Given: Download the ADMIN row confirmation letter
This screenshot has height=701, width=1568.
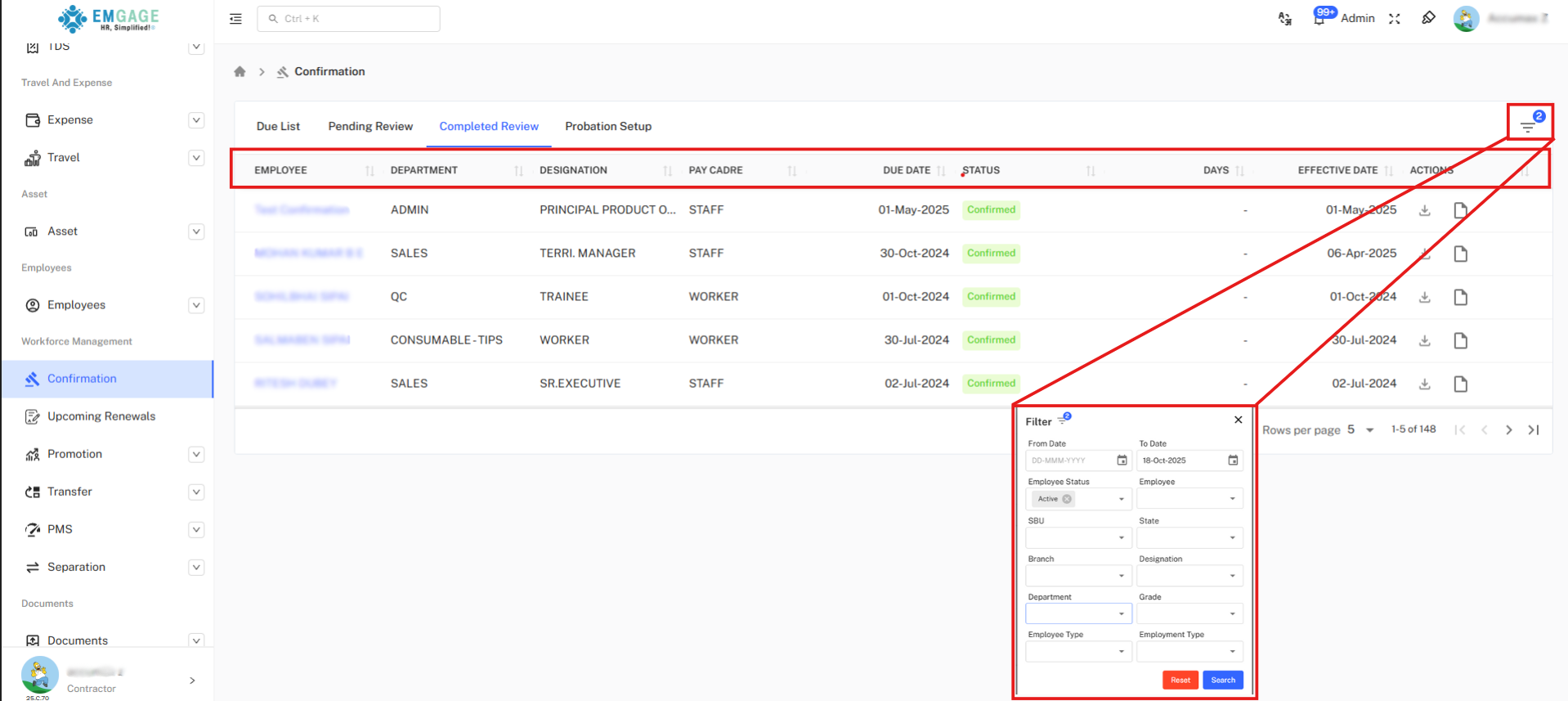Looking at the screenshot, I should click(1424, 210).
